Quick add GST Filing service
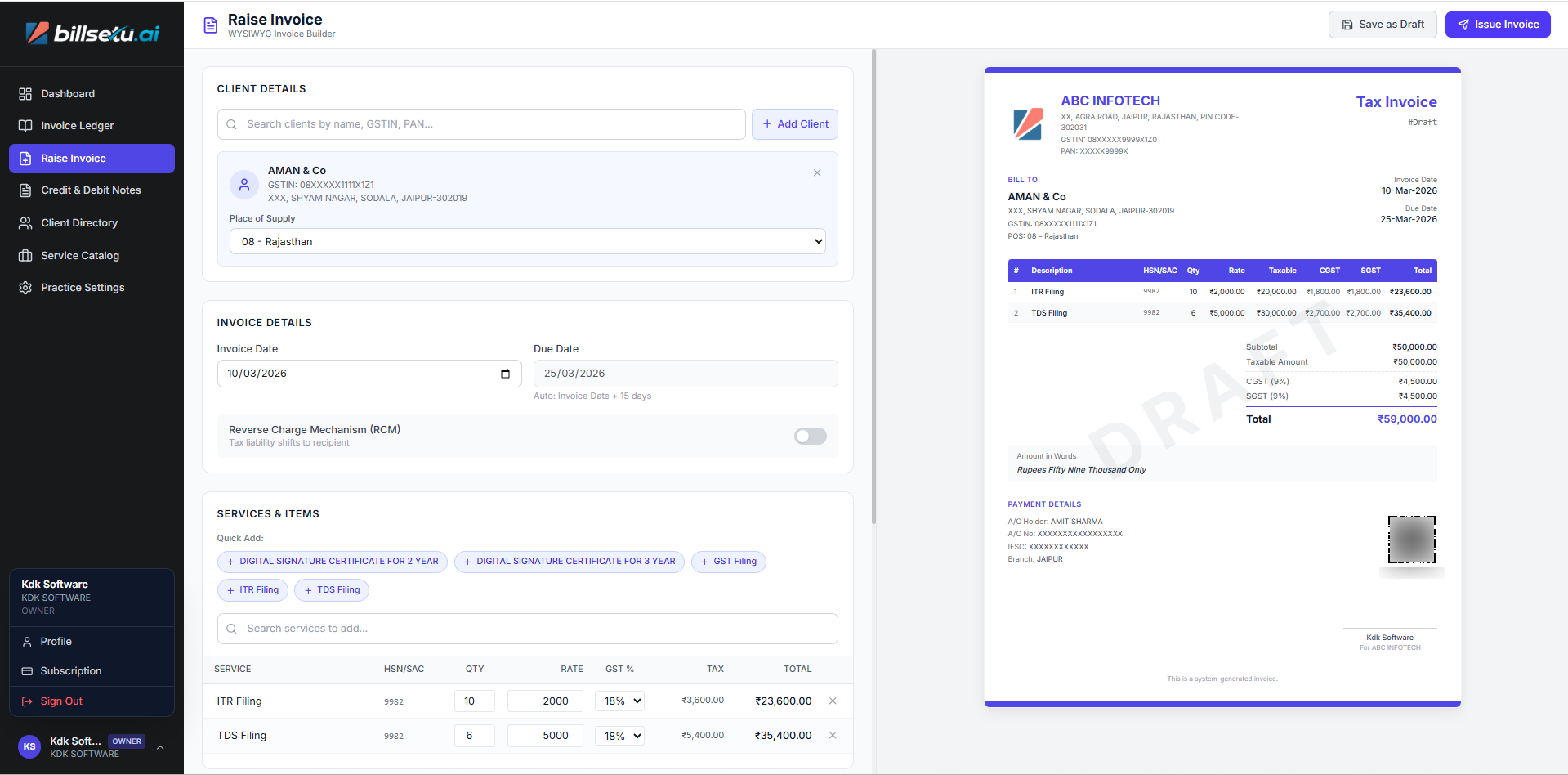The width and height of the screenshot is (1568, 775). click(x=728, y=562)
